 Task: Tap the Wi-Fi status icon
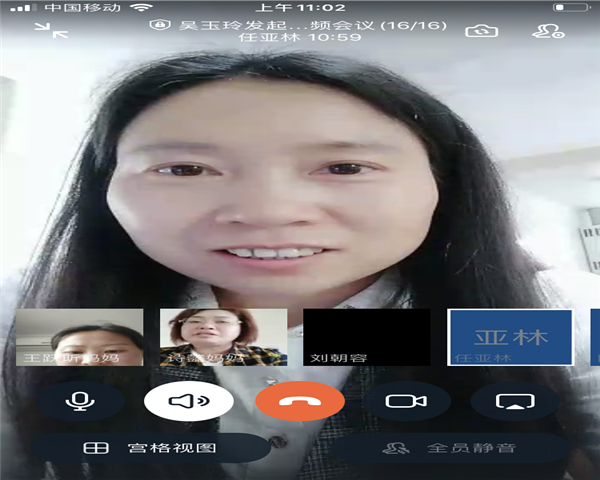pyautogui.click(x=141, y=7)
